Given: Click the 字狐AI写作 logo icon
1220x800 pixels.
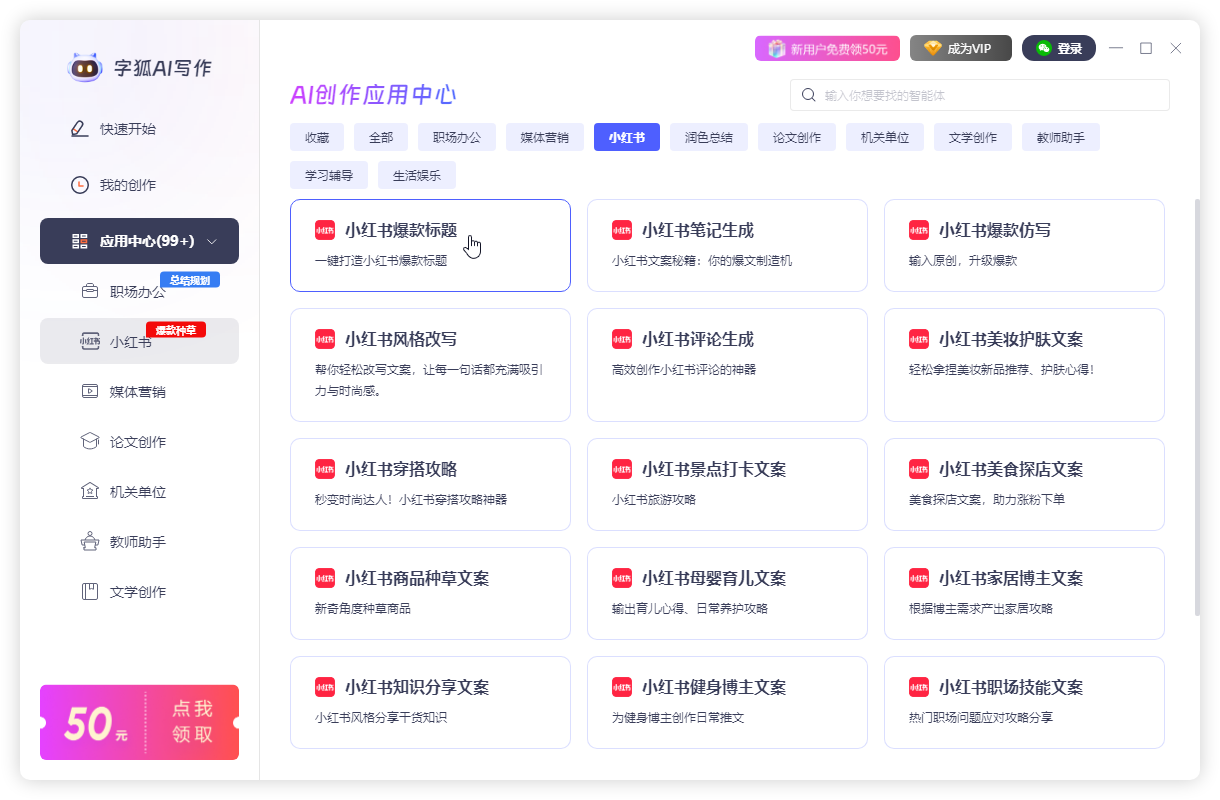Looking at the screenshot, I should click(x=85, y=67).
